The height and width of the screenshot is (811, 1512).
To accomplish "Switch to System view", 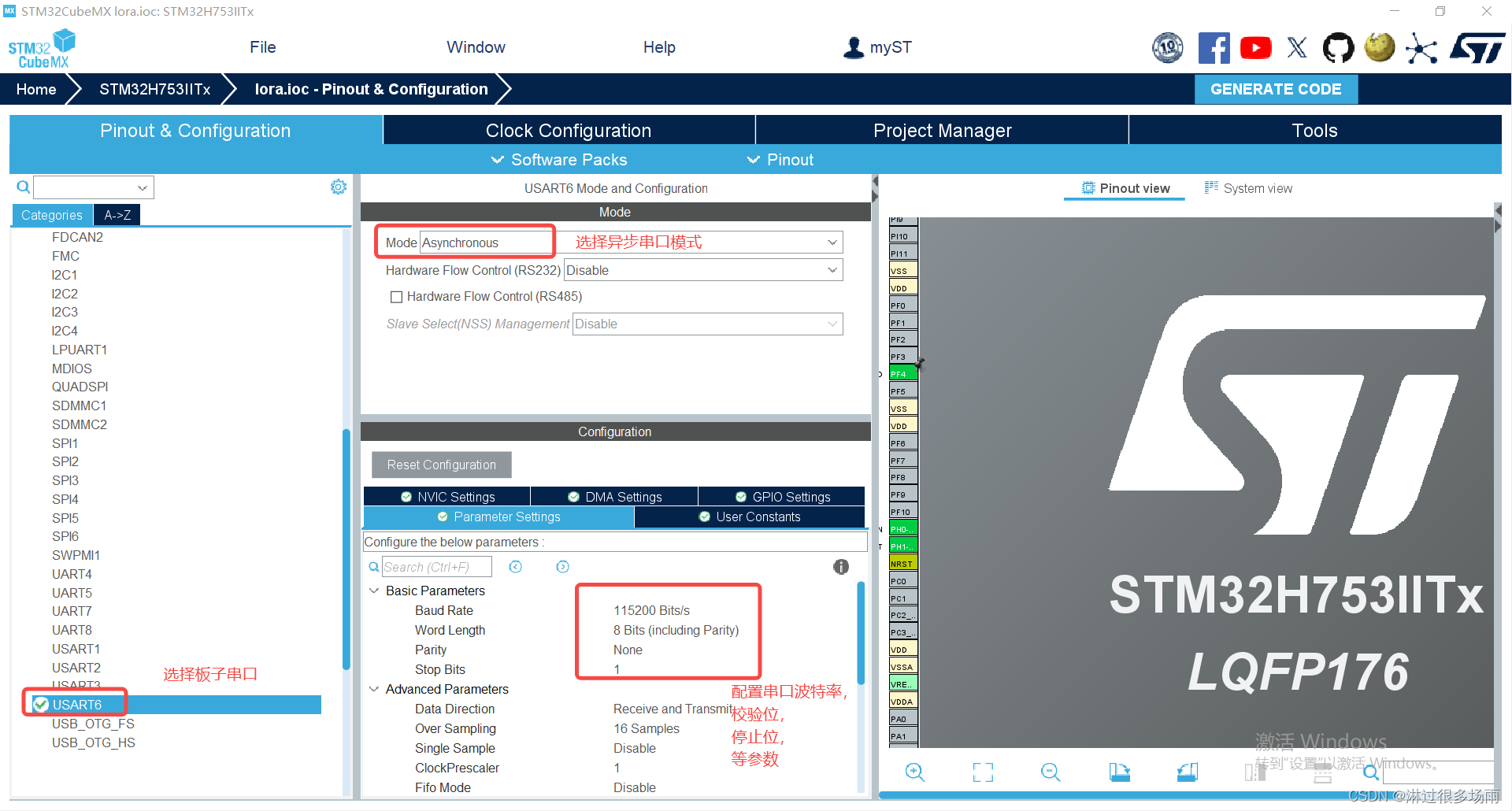I will [x=1248, y=188].
